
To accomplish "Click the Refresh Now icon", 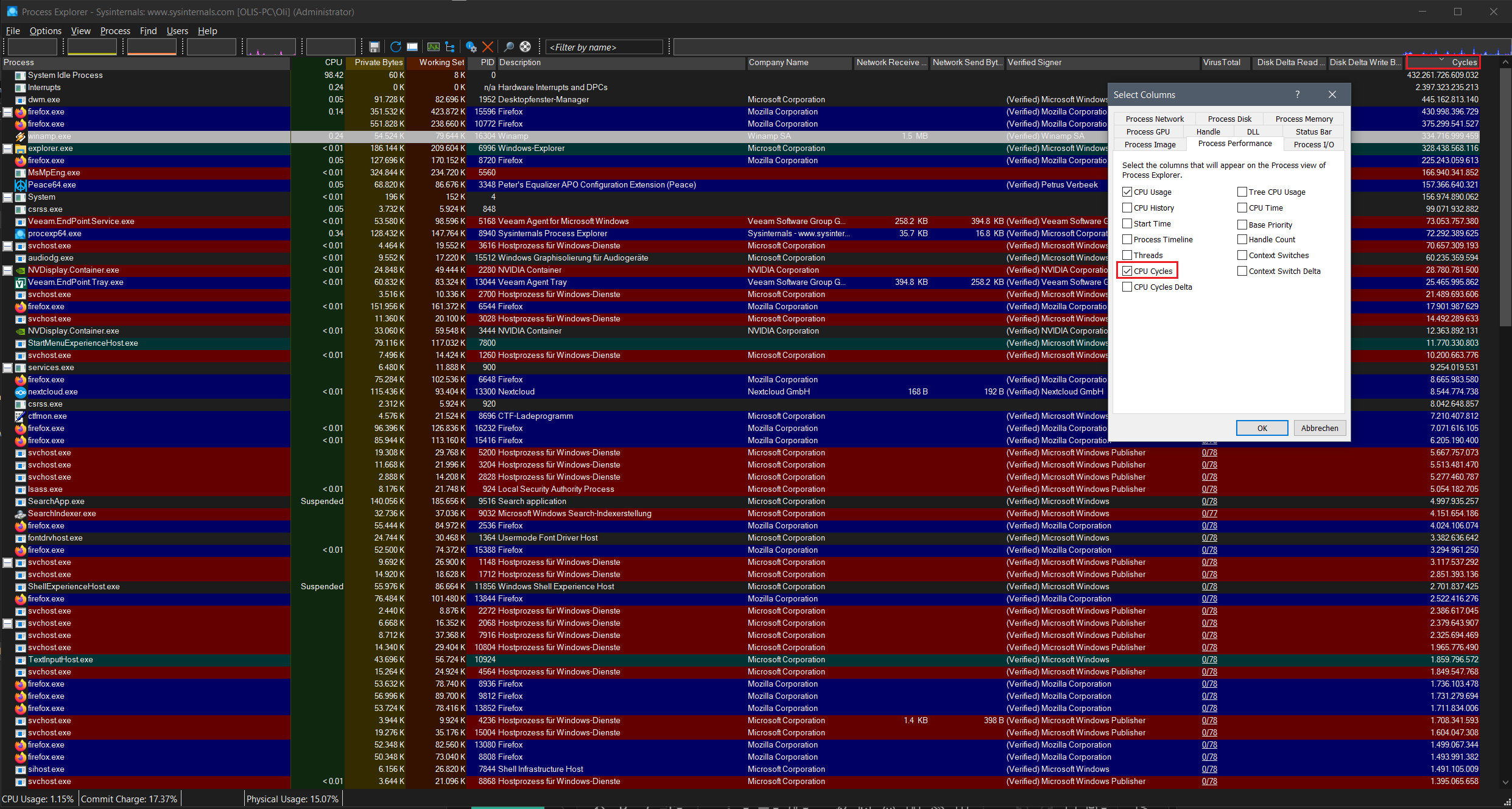I will 395,47.
